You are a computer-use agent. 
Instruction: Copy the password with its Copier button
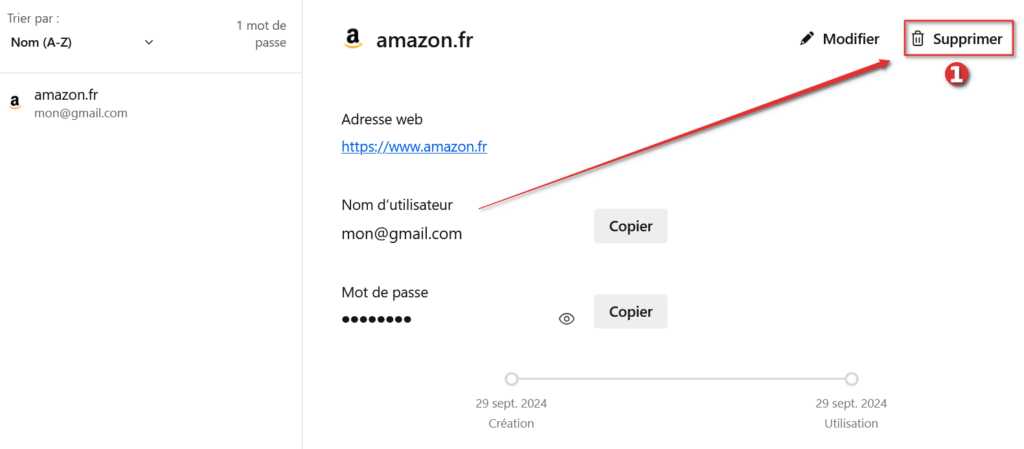click(630, 311)
